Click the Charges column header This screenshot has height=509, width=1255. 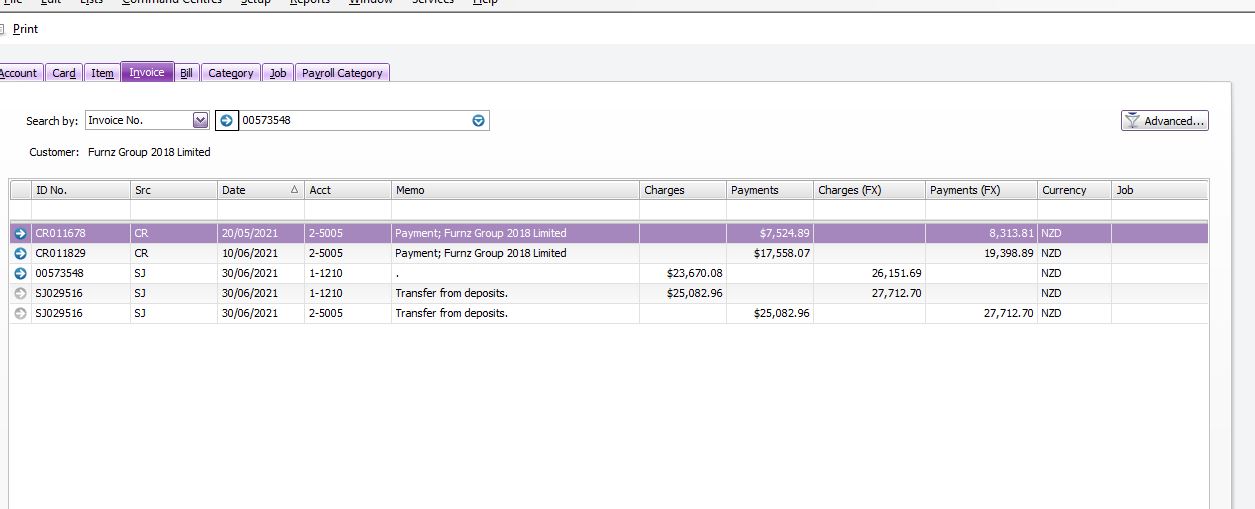pyautogui.click(x=682, y=190)
